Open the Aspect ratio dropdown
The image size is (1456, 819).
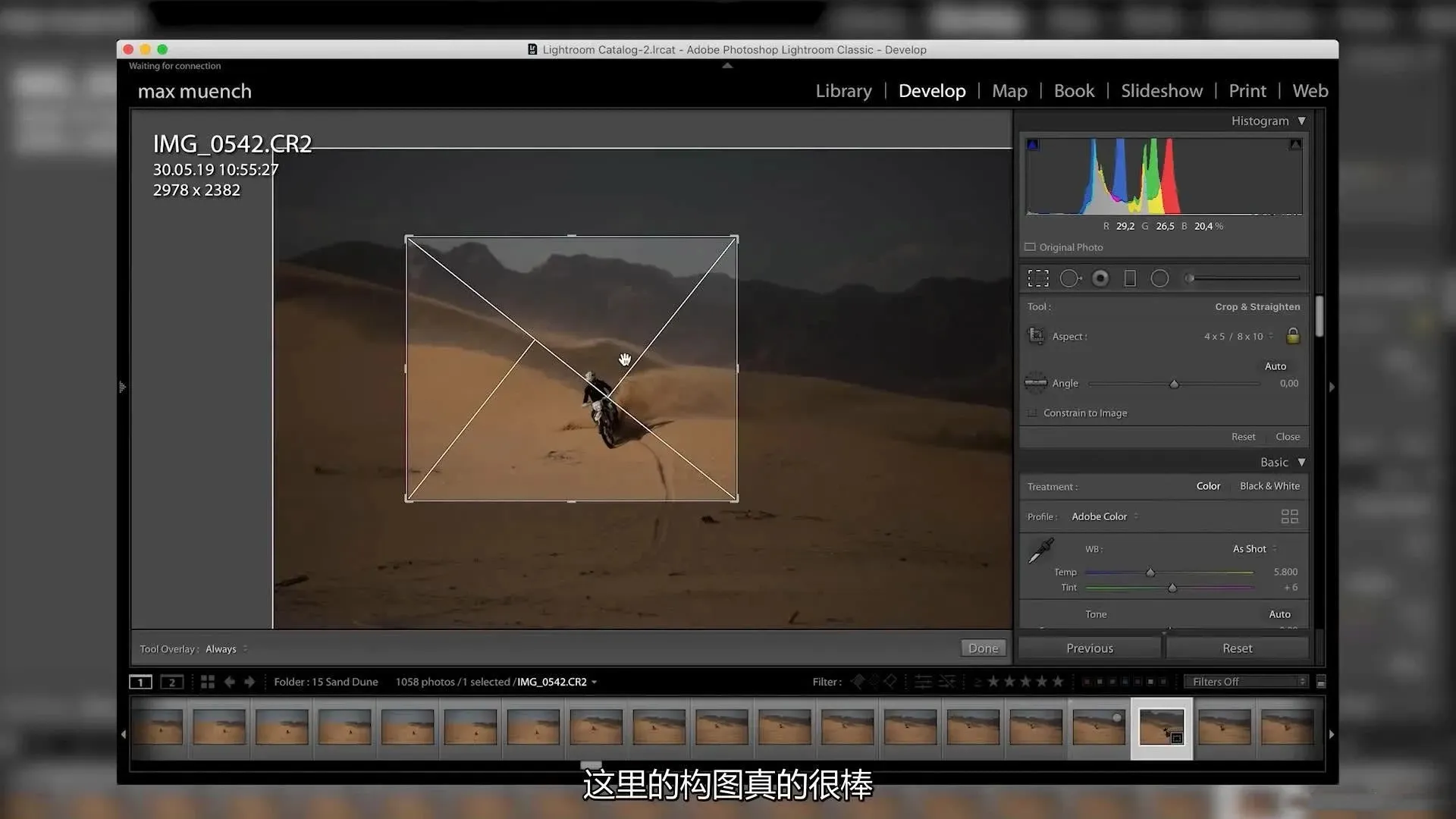1238,336
